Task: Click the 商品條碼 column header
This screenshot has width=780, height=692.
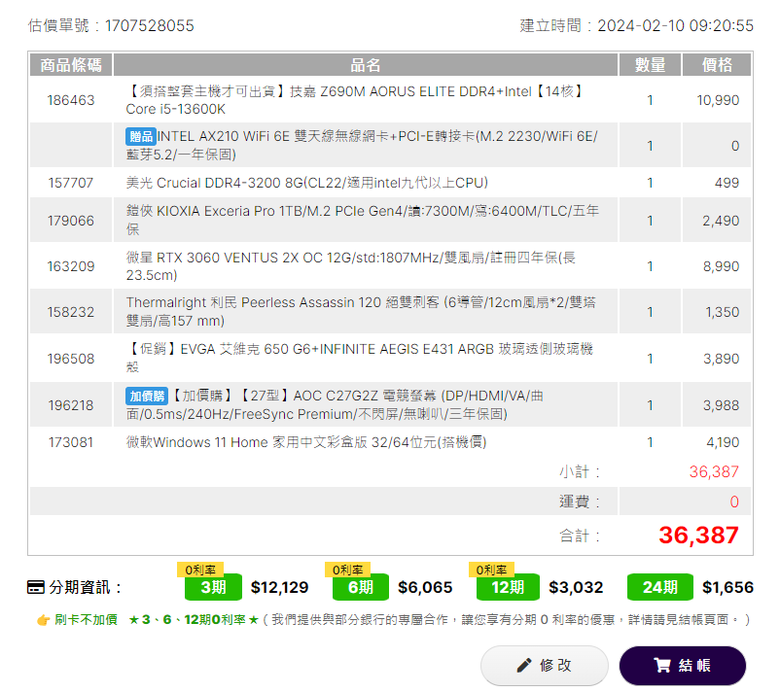Action: (x=71, y=65)
